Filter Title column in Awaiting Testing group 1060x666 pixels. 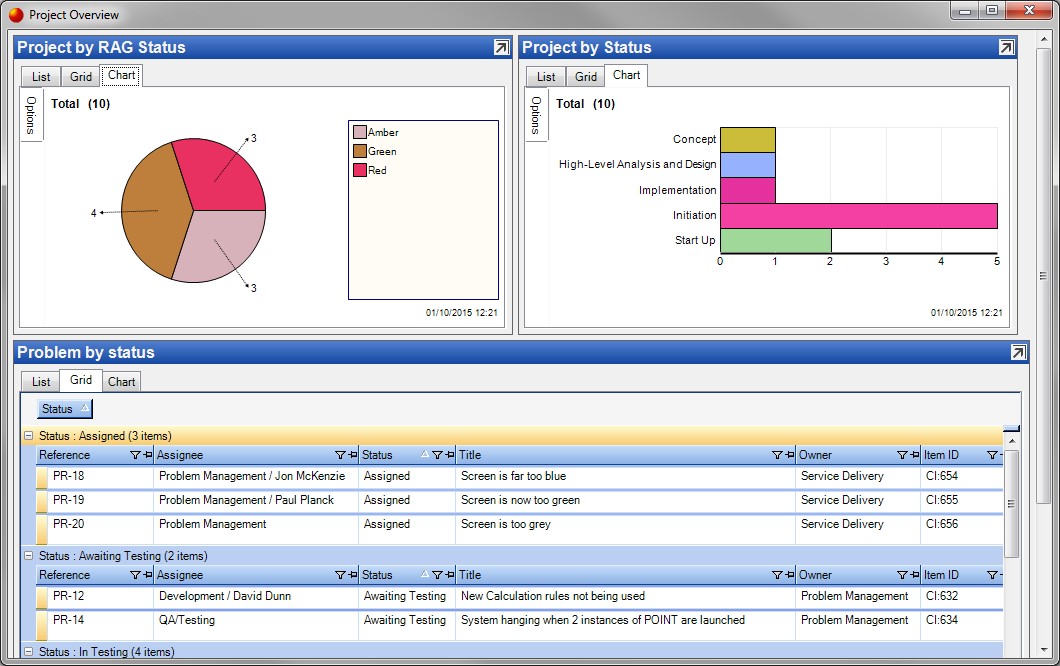[777, 575]
